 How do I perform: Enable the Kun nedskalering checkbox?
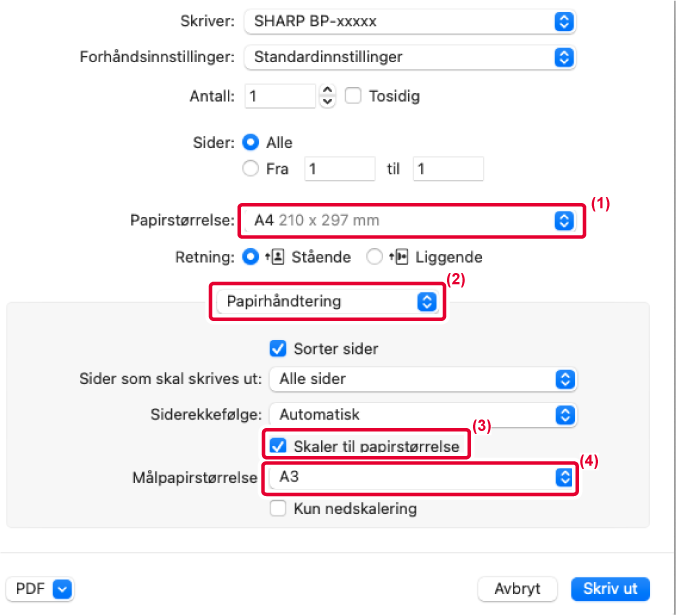(278, 509)
